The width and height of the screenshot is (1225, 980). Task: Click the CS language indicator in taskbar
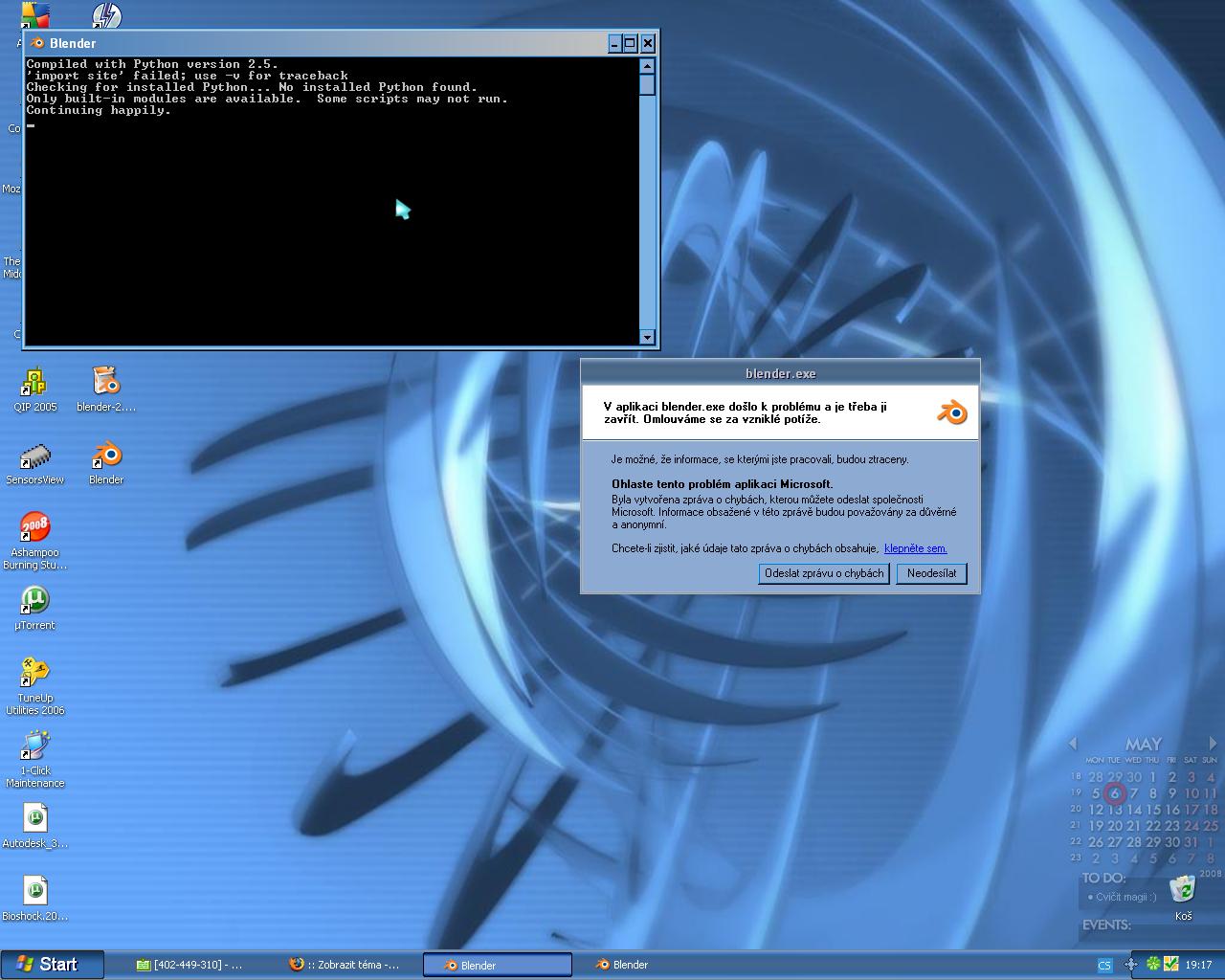pos(1104,965)
